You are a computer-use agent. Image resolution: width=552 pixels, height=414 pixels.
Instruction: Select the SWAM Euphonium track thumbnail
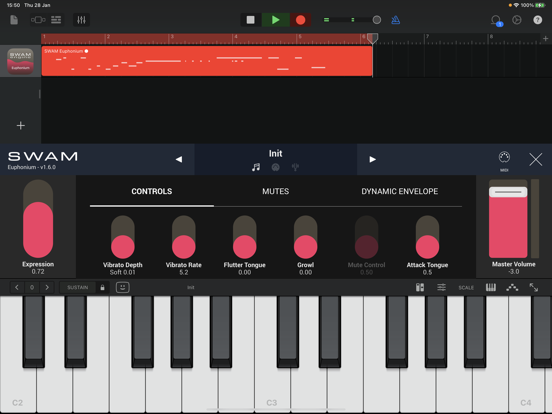20,61
